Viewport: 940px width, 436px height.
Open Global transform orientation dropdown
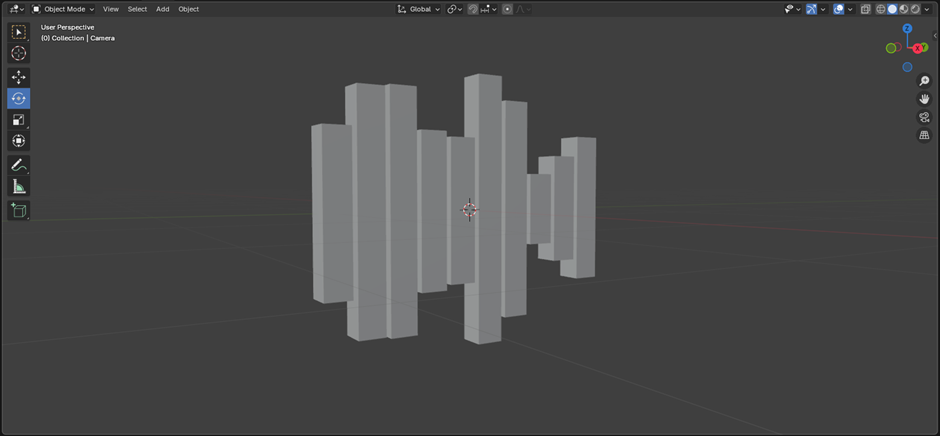[419, 9]
